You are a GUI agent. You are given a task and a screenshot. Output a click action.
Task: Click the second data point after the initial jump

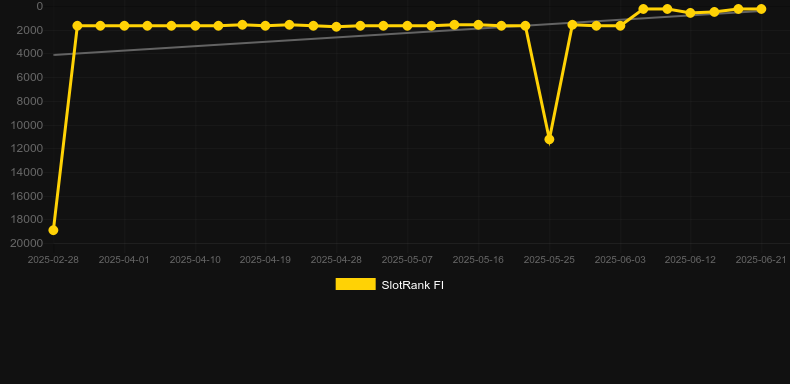click(100, 26)
